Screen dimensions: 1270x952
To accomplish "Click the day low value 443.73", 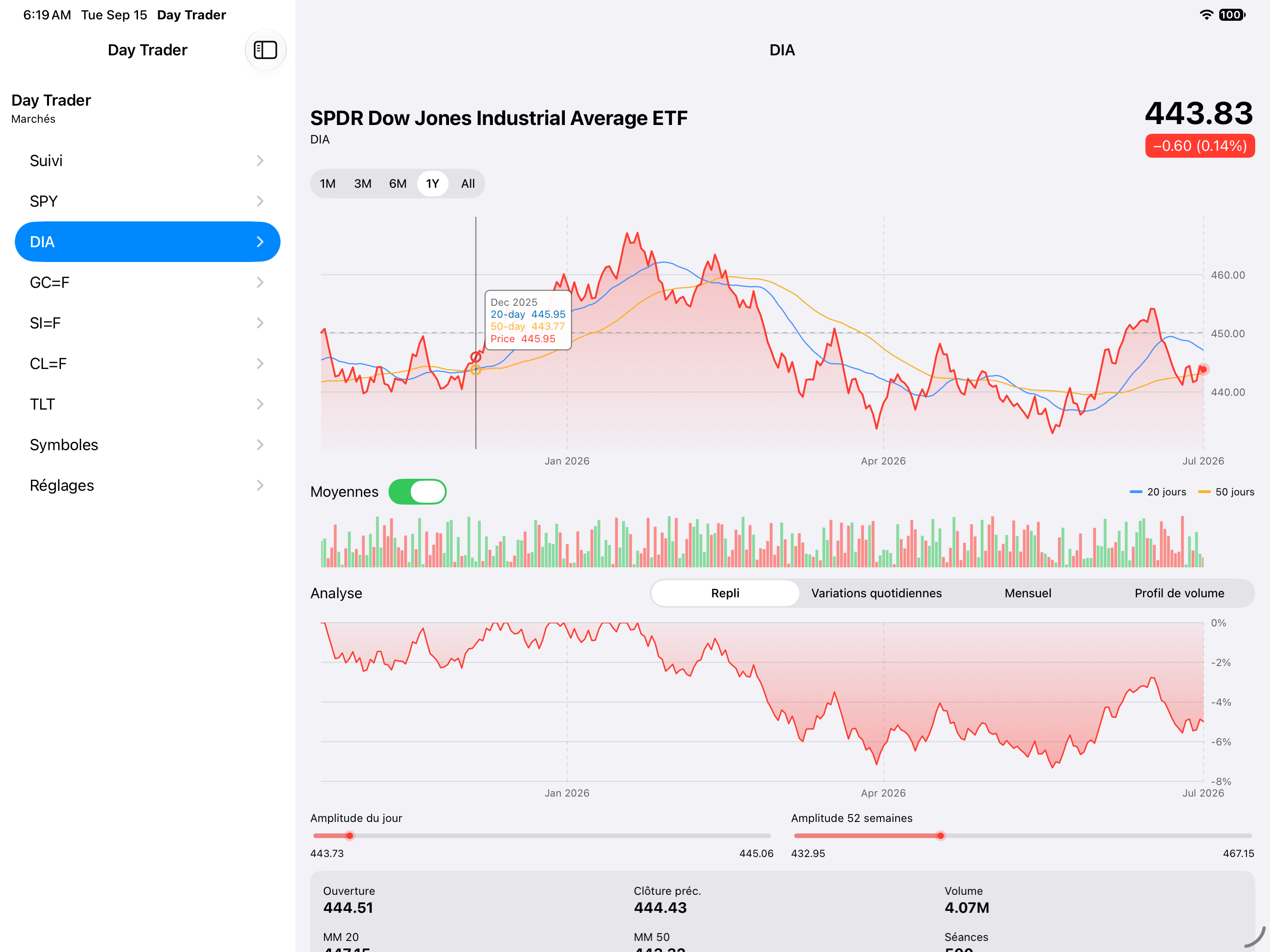I will click(327, 853).
